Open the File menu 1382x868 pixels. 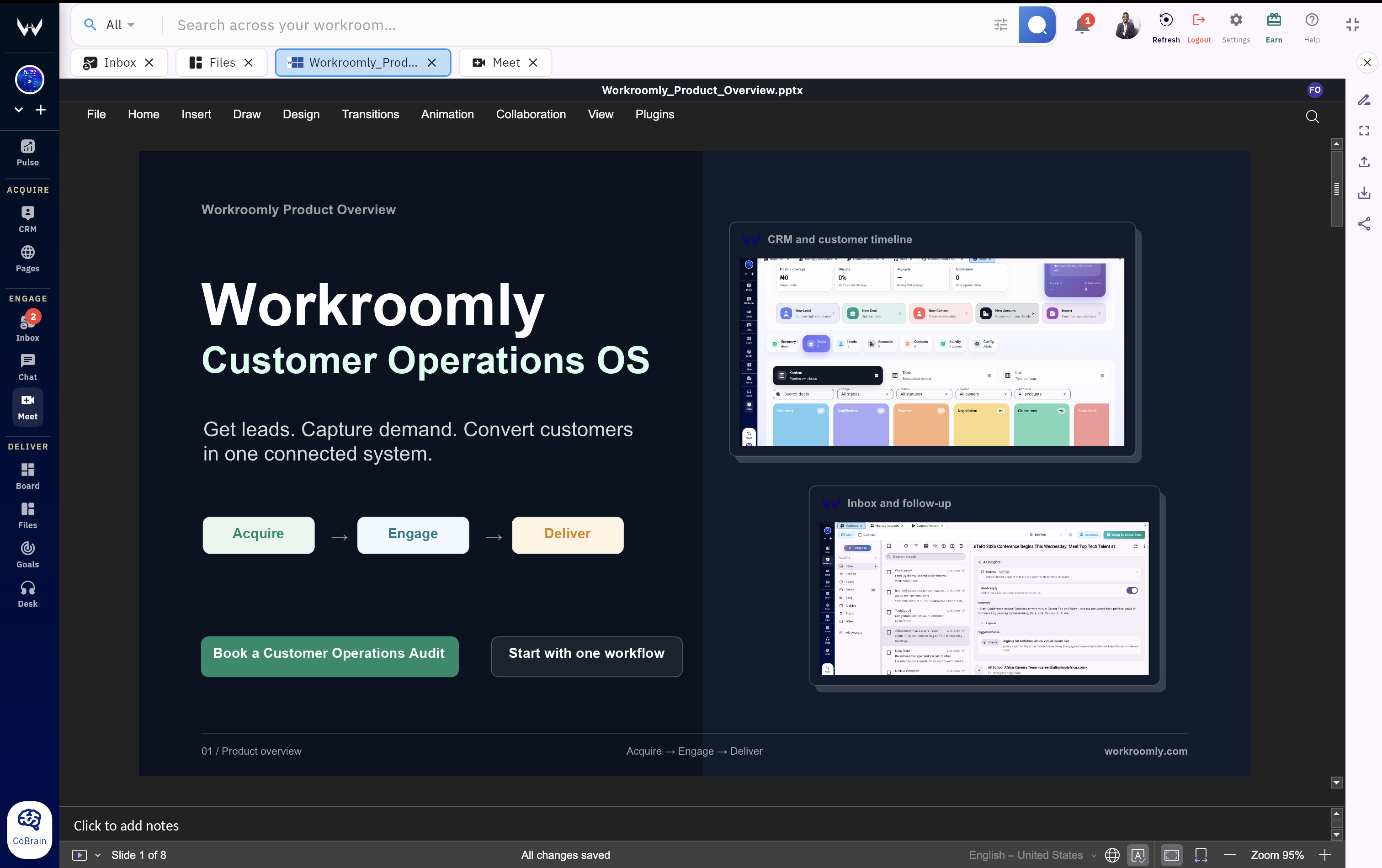pyautogui.click(x=96, y=114)
